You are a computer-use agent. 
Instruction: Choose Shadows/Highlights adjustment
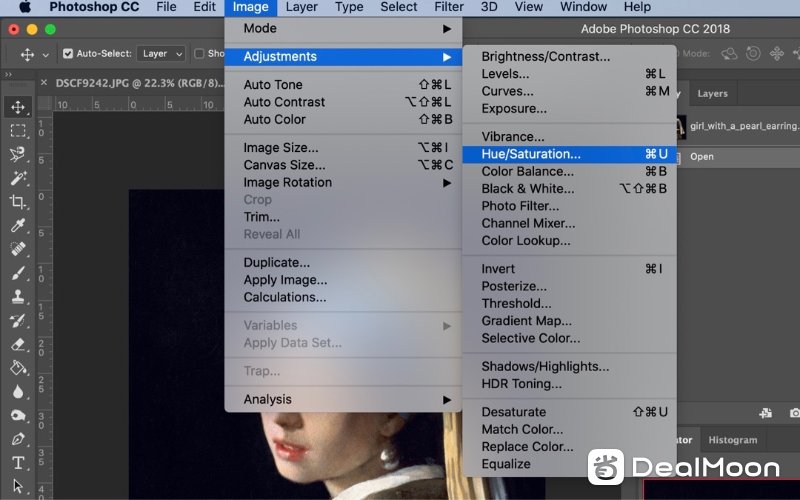point(569,366)
